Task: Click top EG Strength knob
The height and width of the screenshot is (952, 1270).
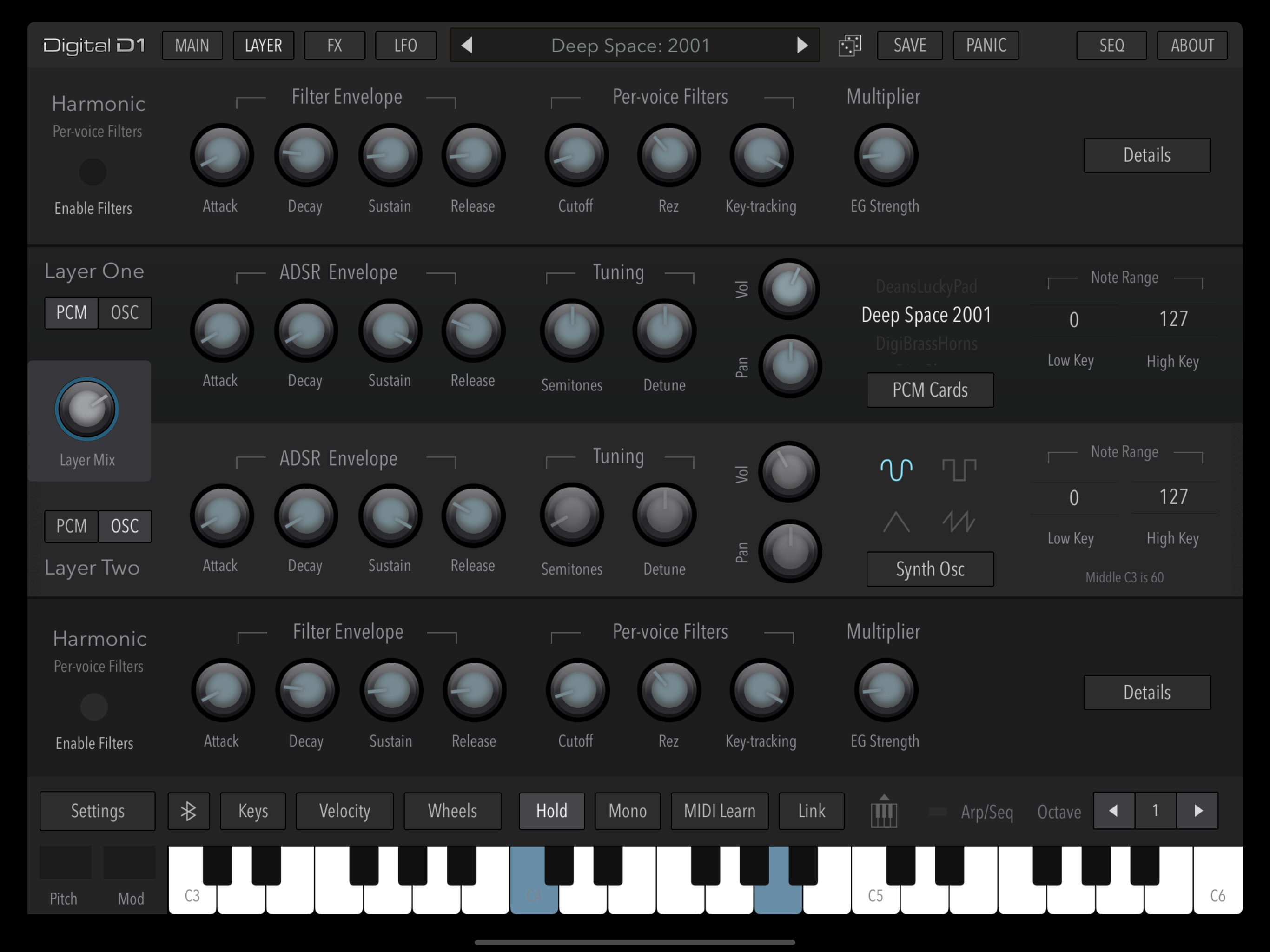Action: point(886,155)
